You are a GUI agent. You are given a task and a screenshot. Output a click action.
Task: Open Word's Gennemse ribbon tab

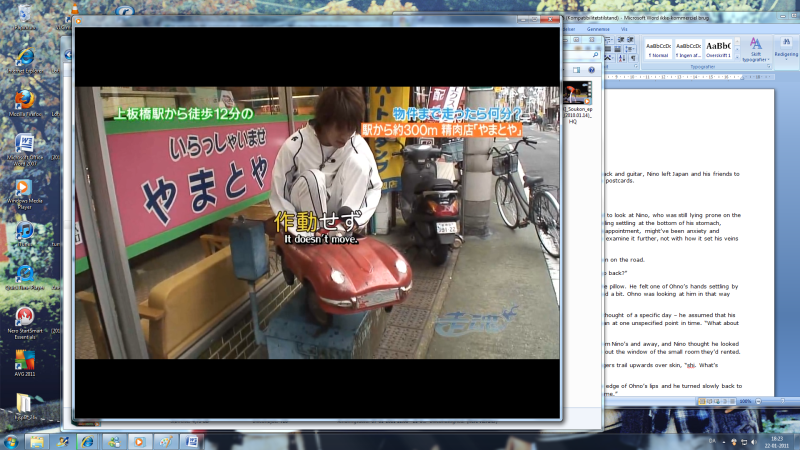click(598, 29)
